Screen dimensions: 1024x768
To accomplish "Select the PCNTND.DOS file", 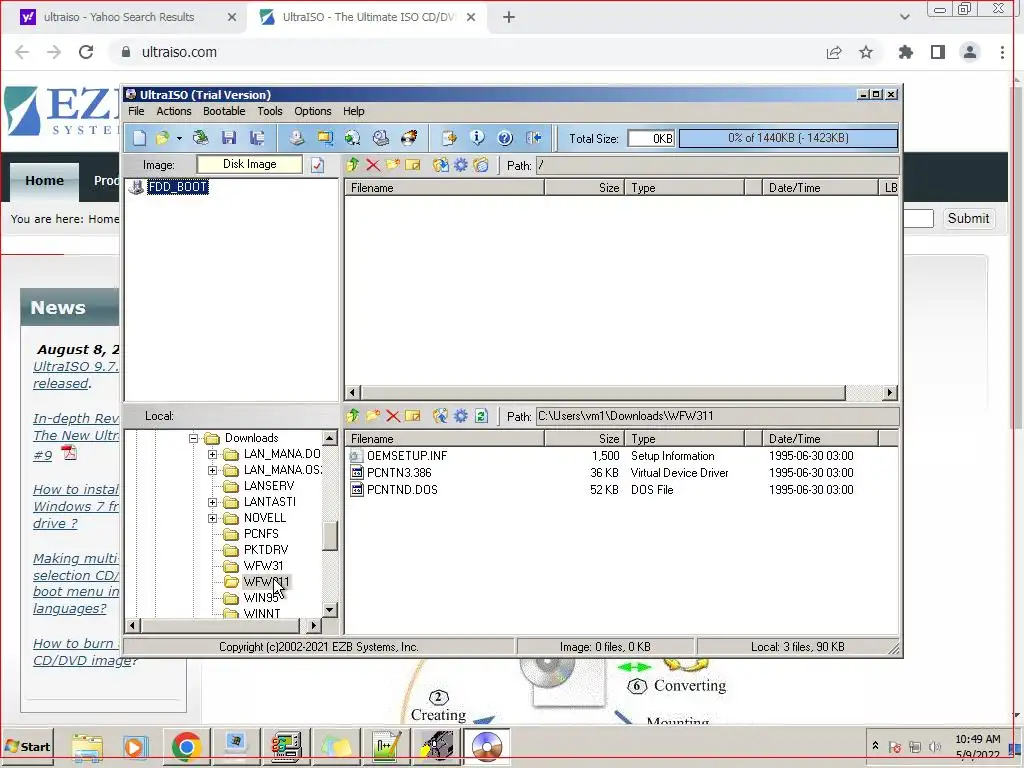I will 402,490.
